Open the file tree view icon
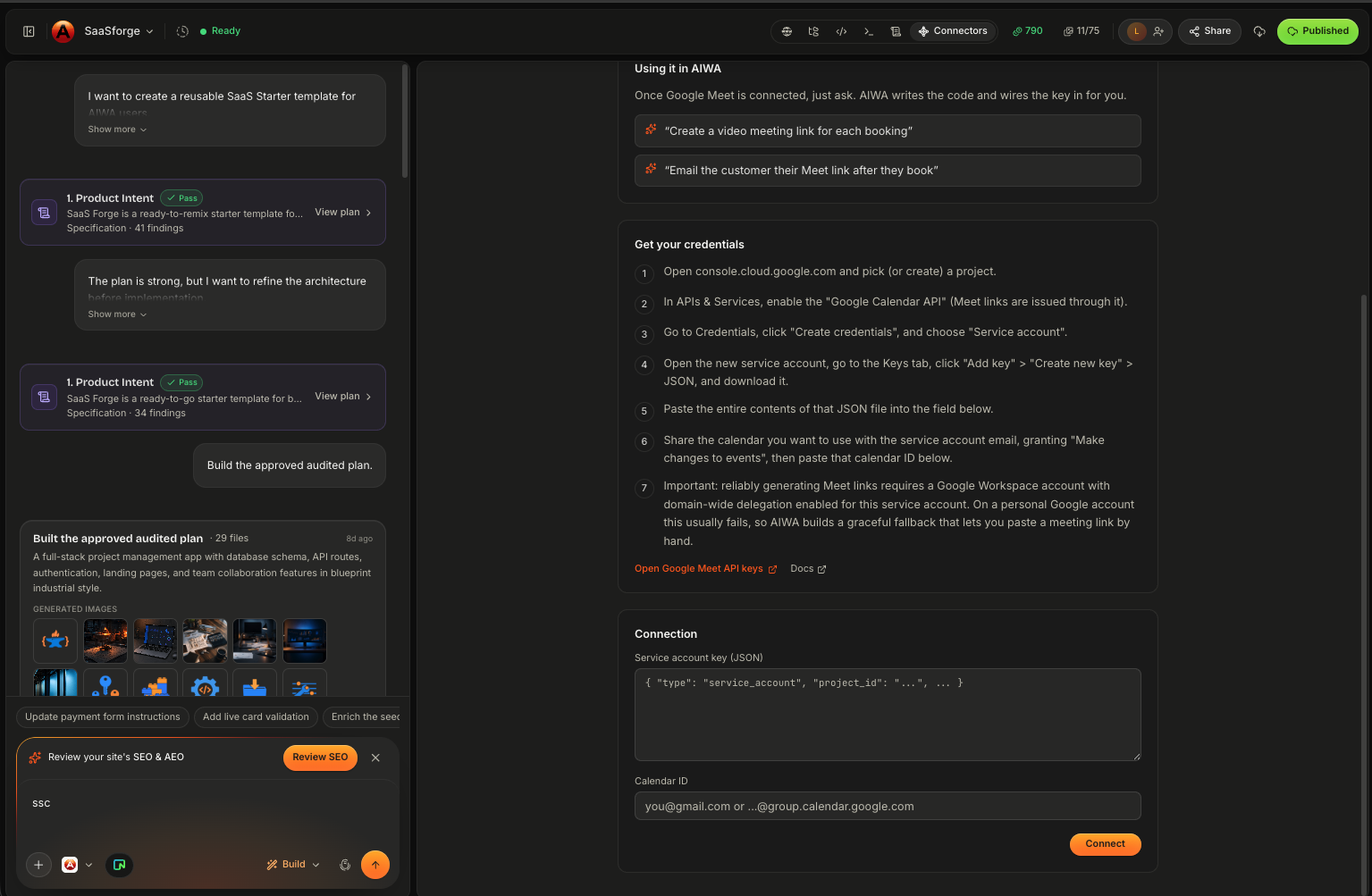Screen dimensions: 1372x896 coord(813,31)
